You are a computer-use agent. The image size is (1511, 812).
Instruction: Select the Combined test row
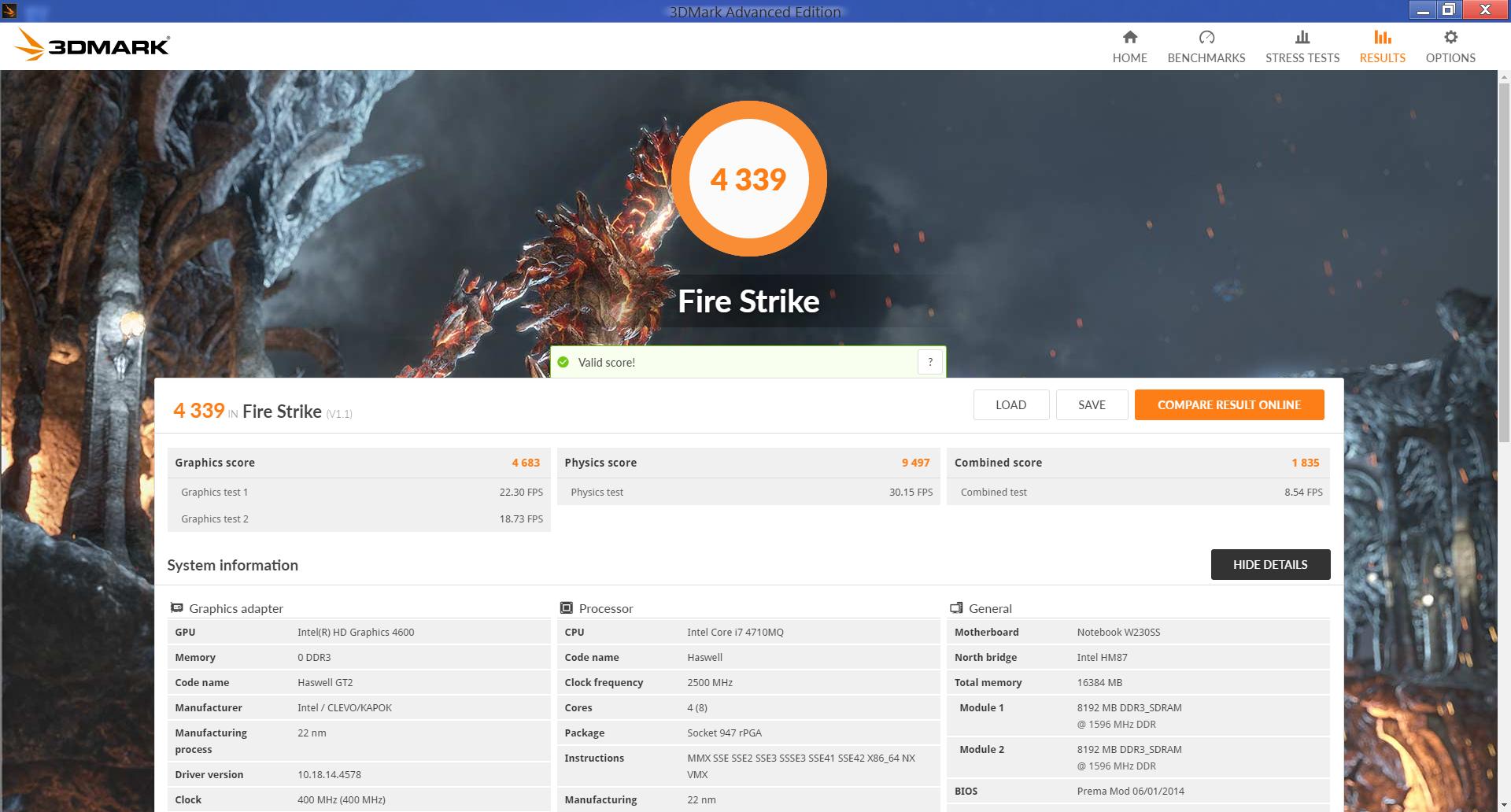[x=1138, y=492]
